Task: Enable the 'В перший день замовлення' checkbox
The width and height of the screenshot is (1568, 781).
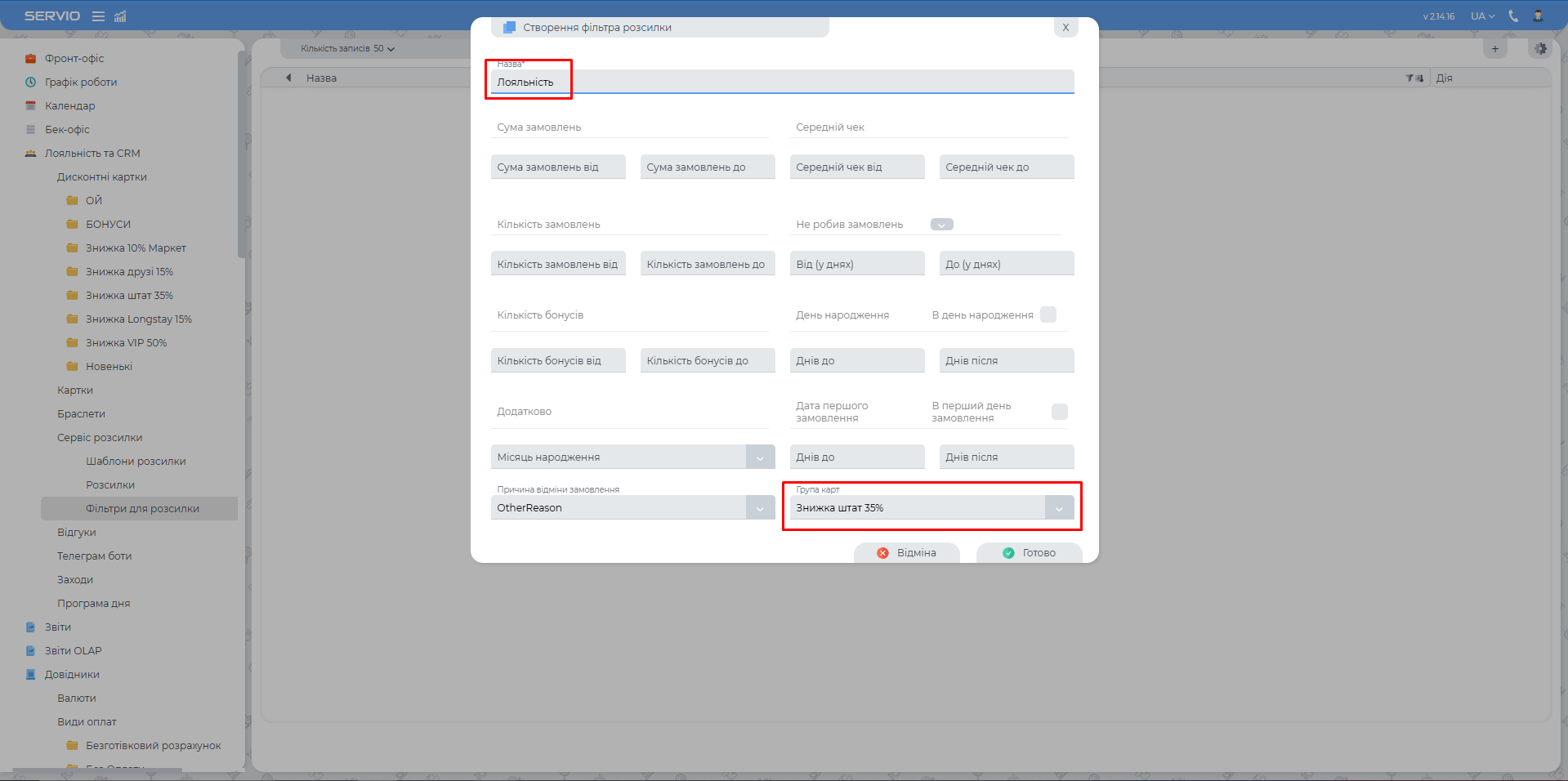Action: (1059, 412)
